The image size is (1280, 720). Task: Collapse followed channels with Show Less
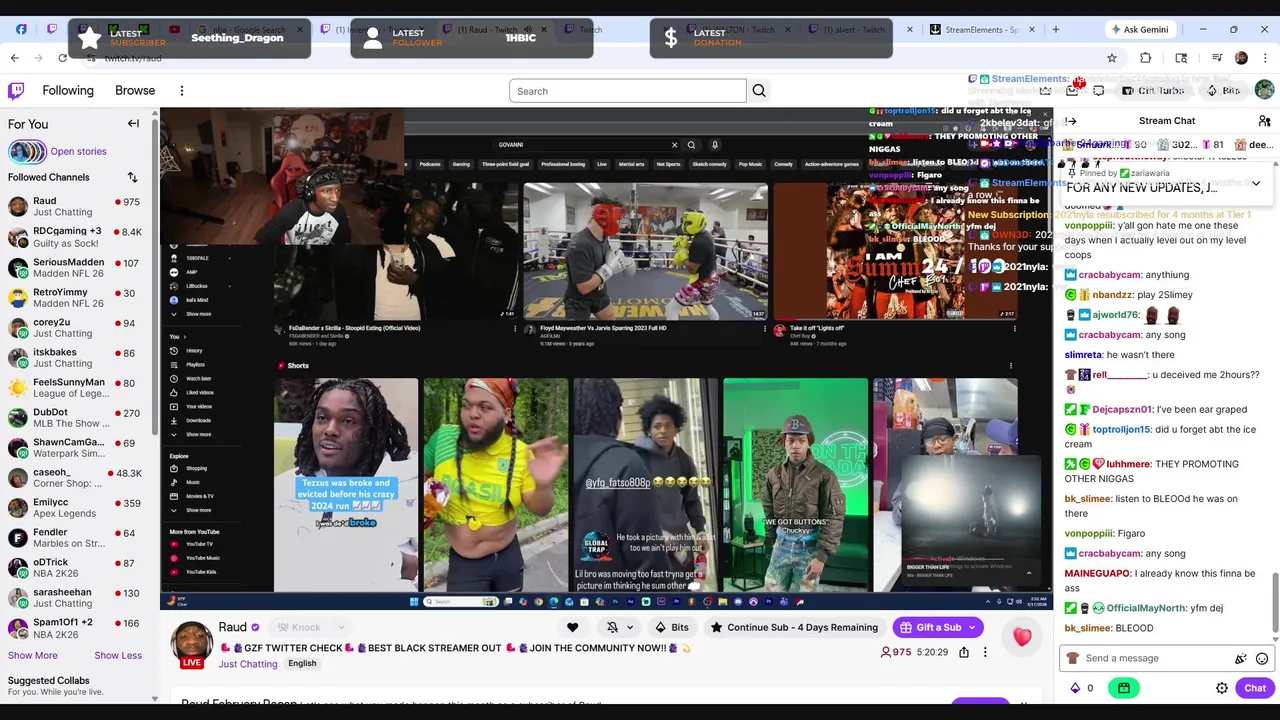click(x=118, y=656)
